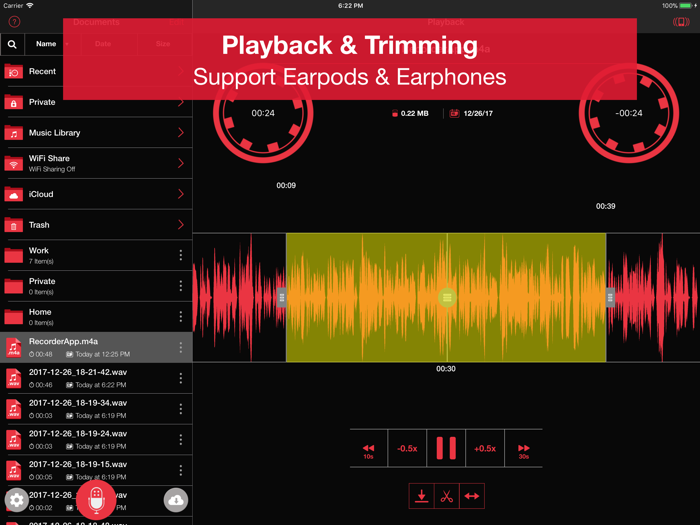Decrease playback speed by 0.5x
Image resolution: width=700 pixels, height=525 pixels.
[407, 449]
